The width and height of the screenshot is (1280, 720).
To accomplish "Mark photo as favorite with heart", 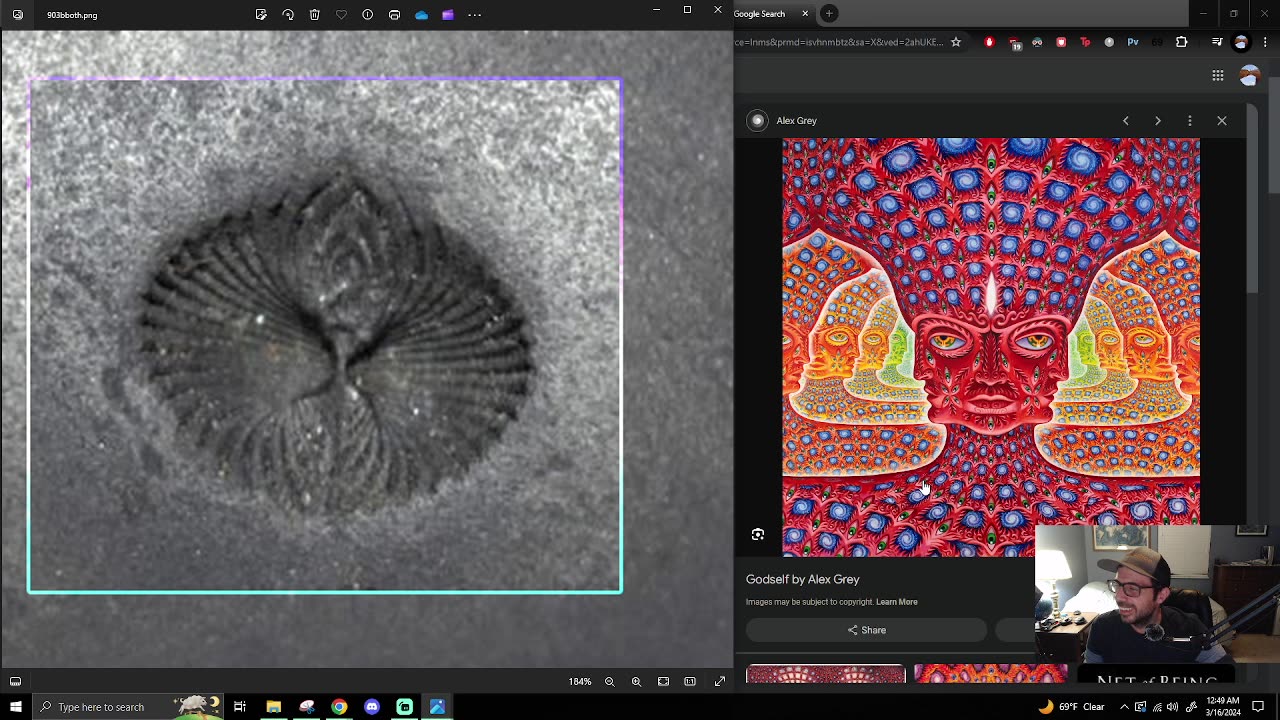I will [x=341, y=15].
